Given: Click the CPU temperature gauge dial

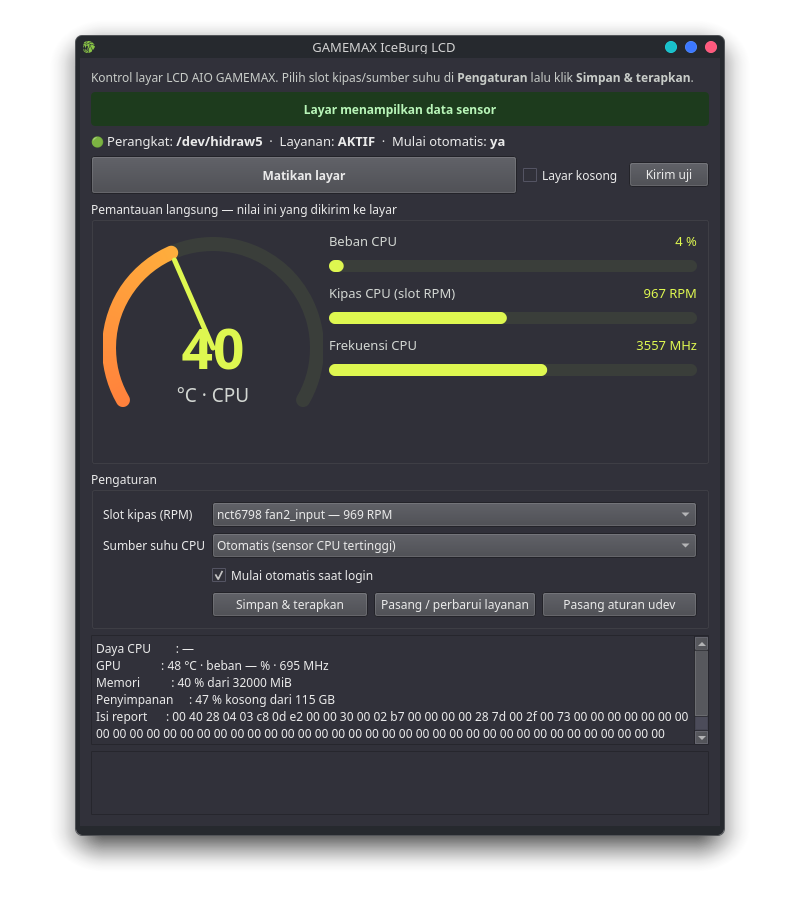Looking at the screenshot, I should [213, 322].
